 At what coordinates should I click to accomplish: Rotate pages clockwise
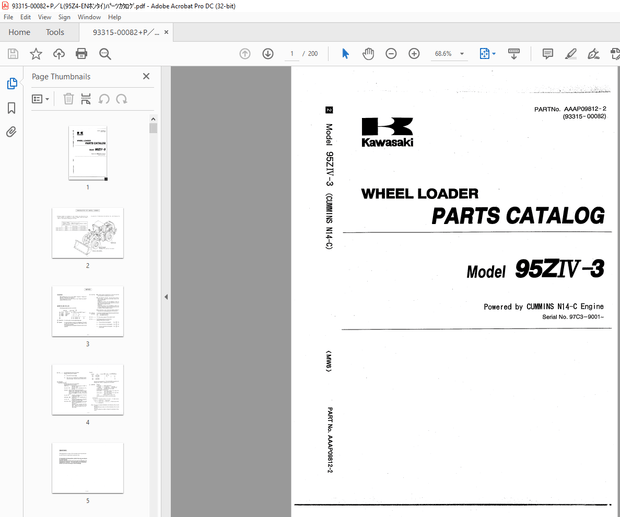(121, 99)
